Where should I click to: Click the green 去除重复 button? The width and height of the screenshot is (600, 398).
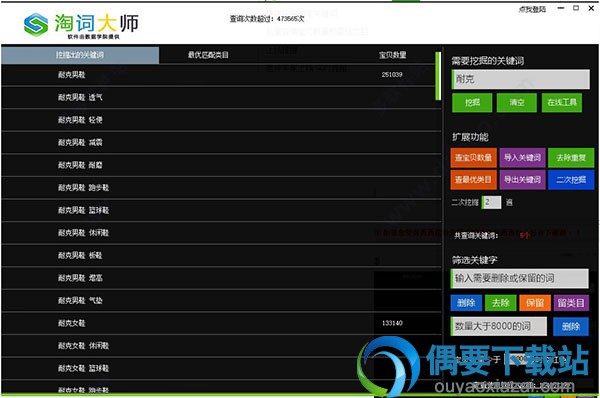571,158
